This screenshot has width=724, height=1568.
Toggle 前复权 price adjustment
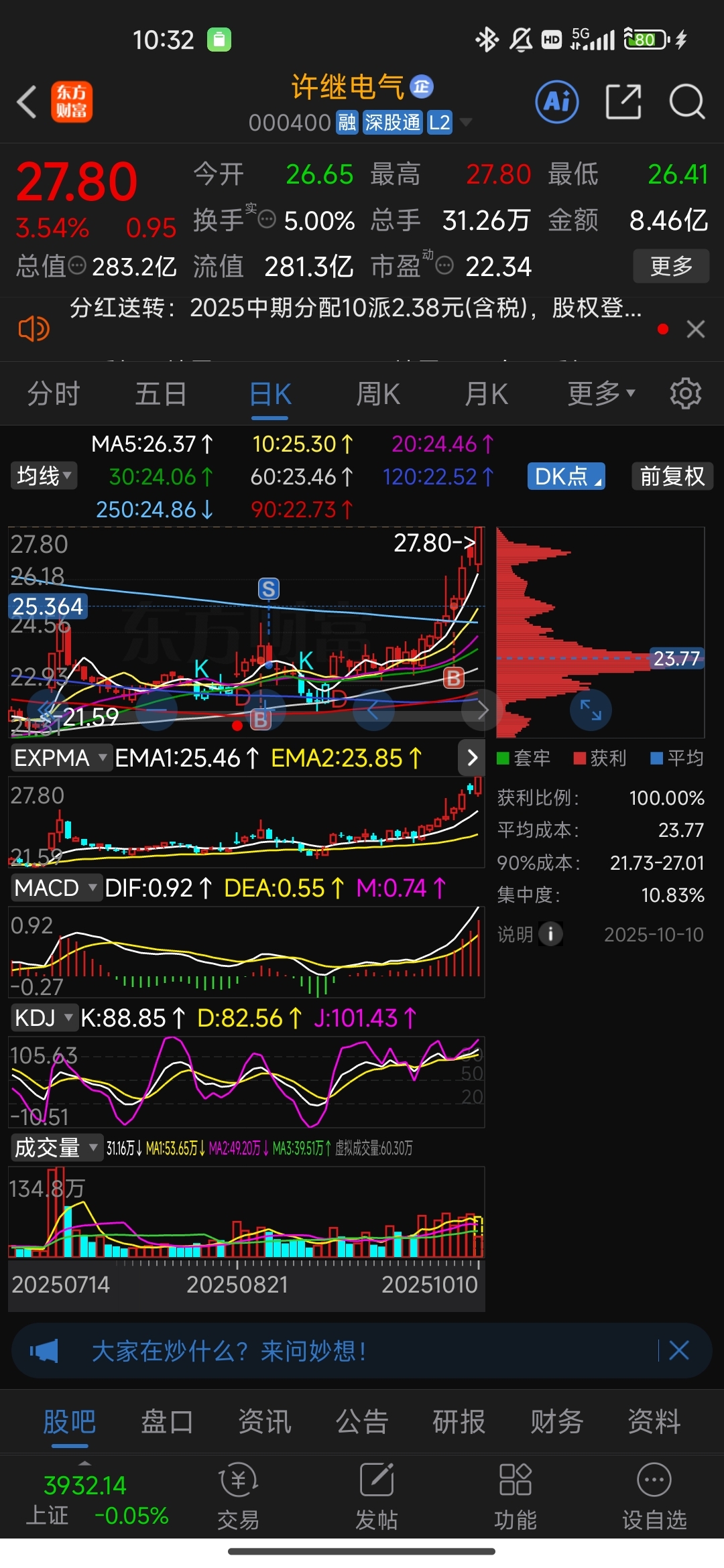[672, 476]
